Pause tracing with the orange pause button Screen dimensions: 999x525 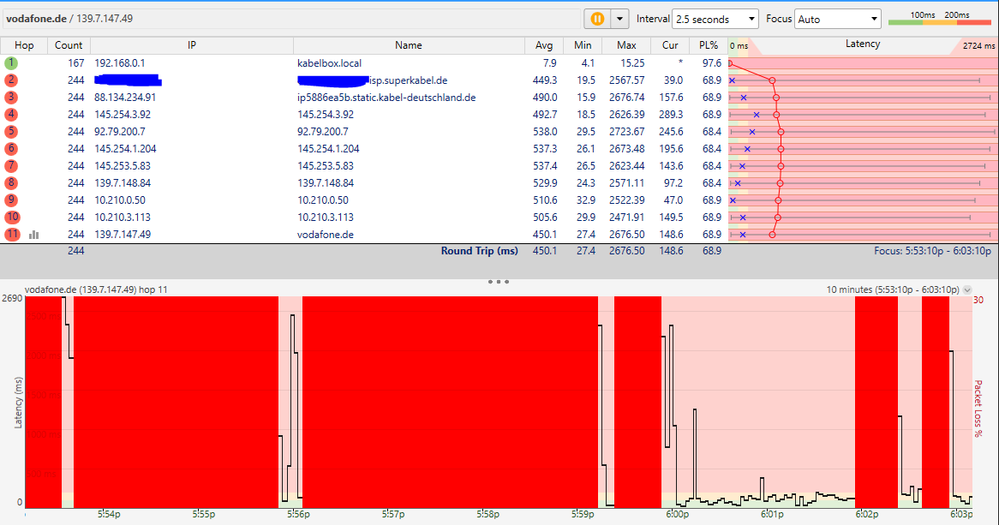598,19
